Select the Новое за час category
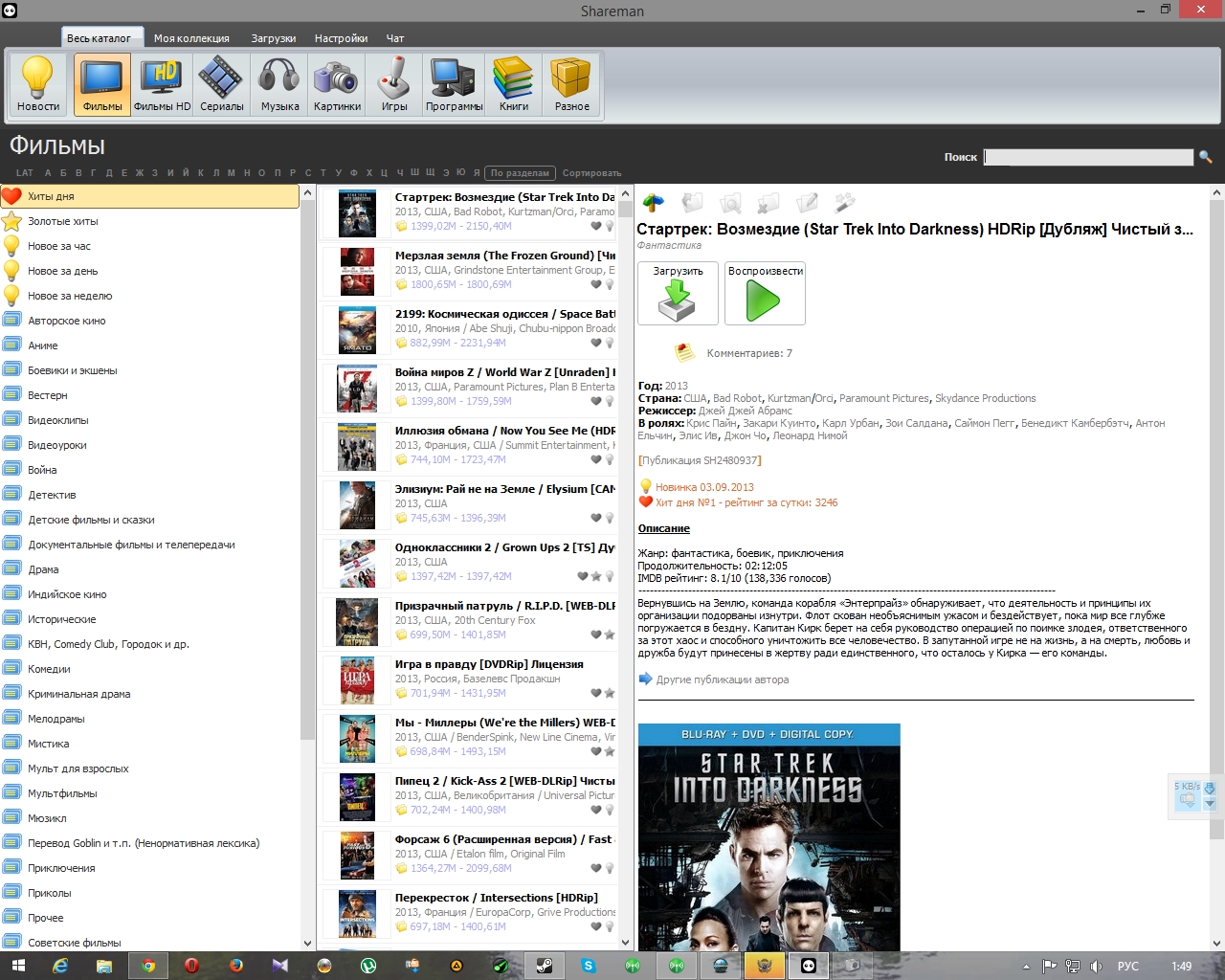The image size is (1225, 980). point(150,246)
